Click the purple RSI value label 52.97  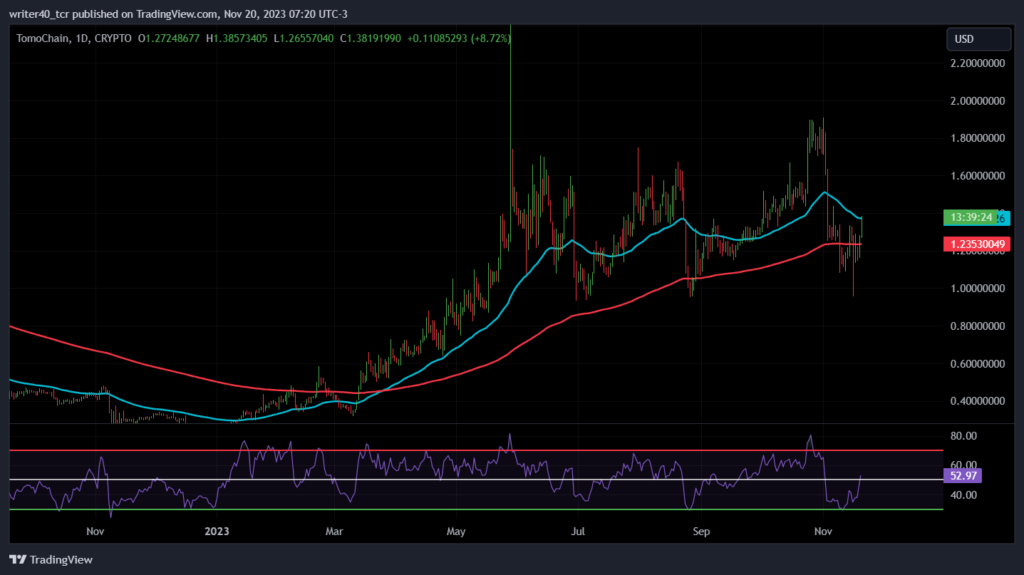click(963, 476)
